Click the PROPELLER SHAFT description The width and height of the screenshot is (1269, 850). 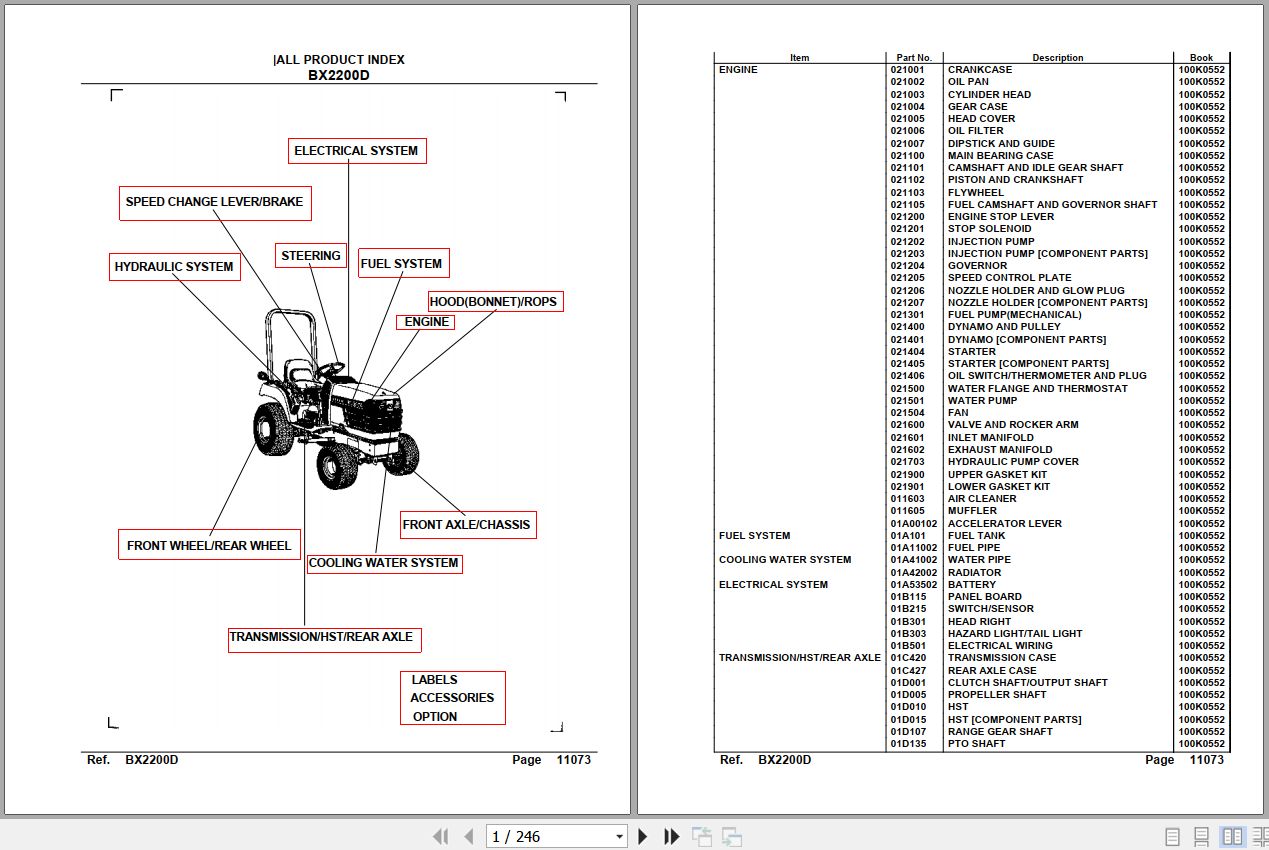click(997, 695)
